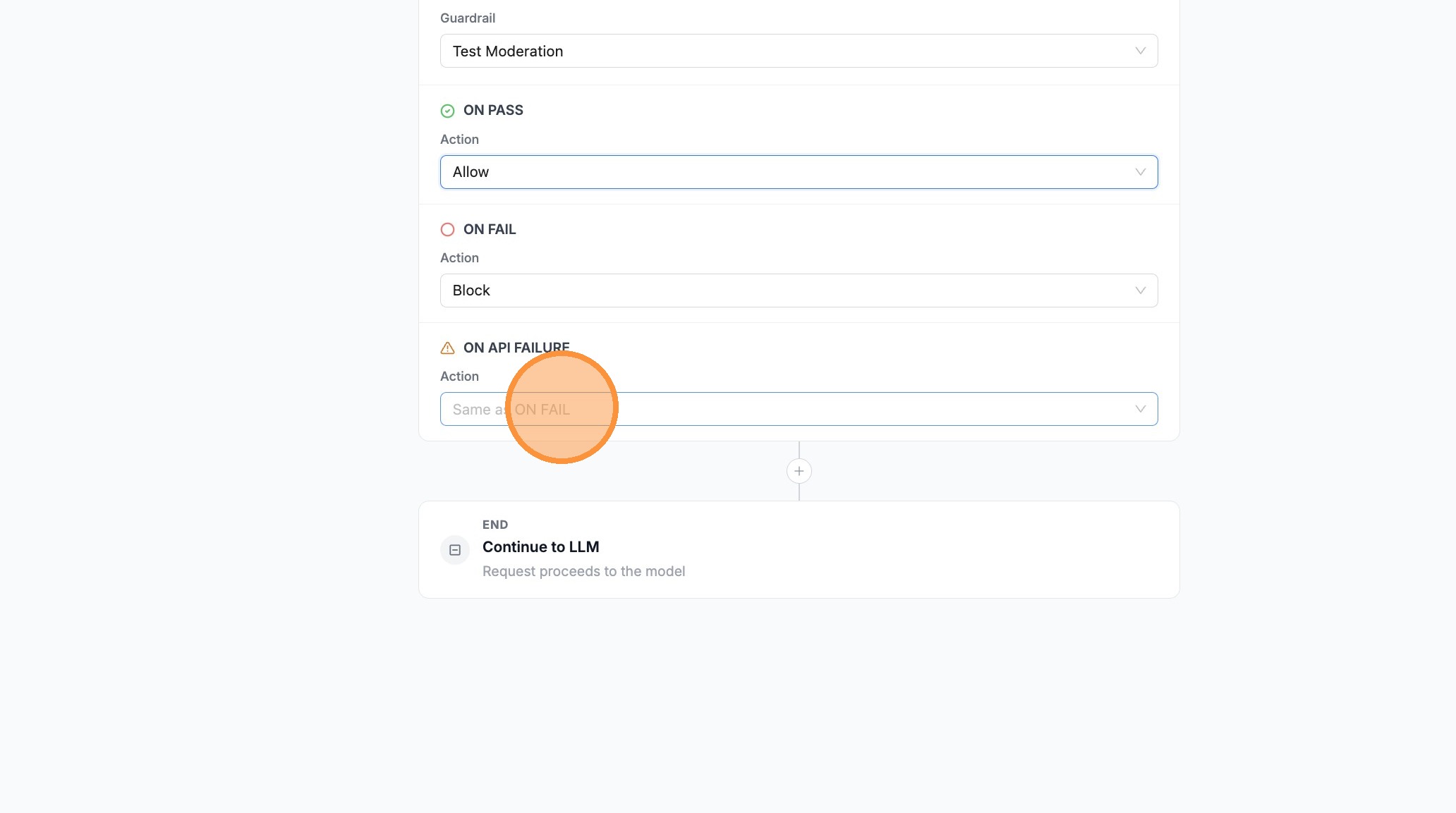Click the END node minus icon
The height and width of the screenshot is (813, 1456).
pyautogui.click(x=455, y=549)
